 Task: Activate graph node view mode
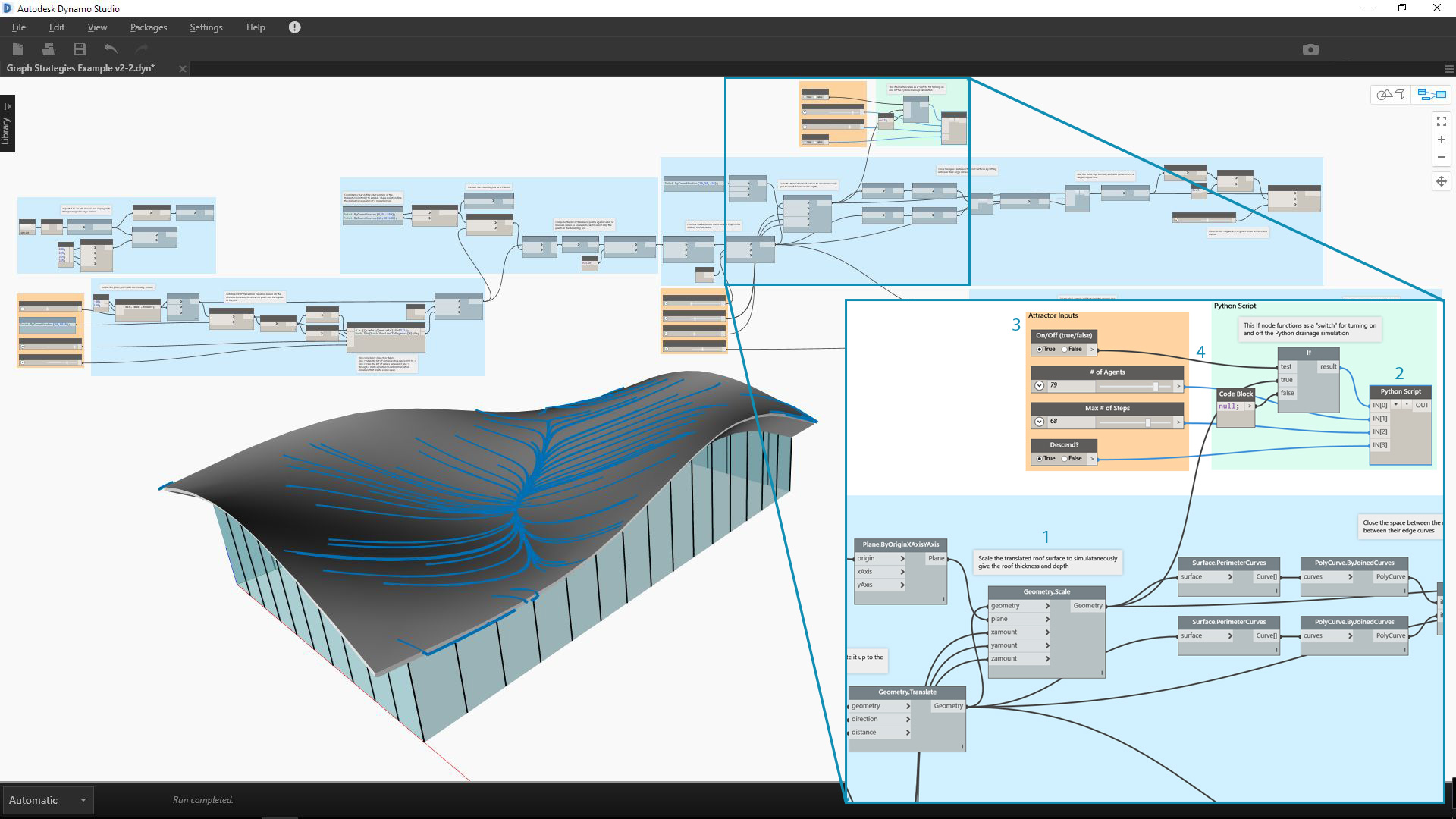pyautogui.click(x=1433, y=94)
